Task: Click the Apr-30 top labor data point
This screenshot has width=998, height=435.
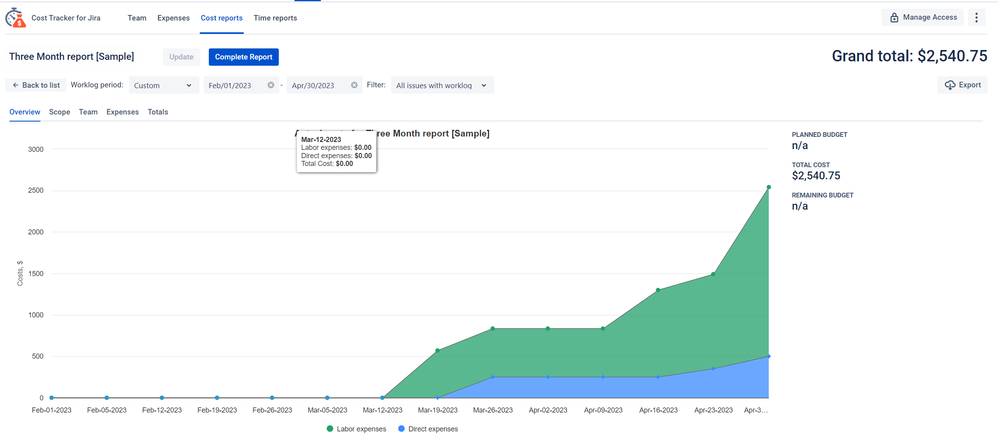Action: [768, 187]
